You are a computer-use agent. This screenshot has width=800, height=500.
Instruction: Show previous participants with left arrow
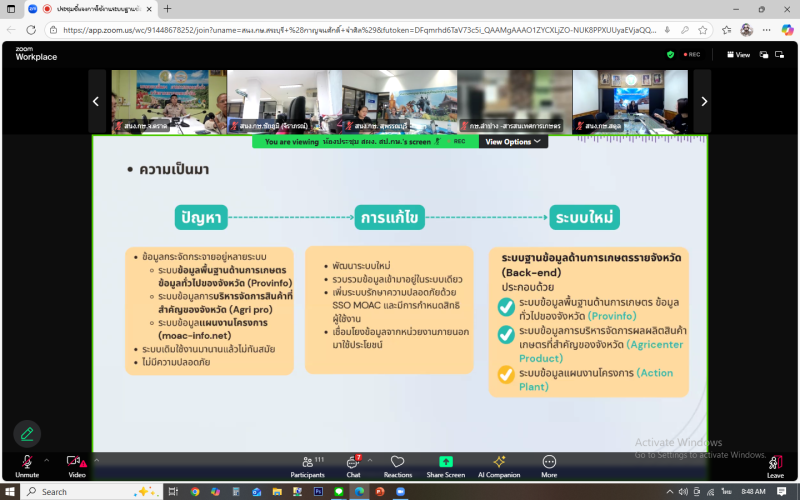point(96,101)
